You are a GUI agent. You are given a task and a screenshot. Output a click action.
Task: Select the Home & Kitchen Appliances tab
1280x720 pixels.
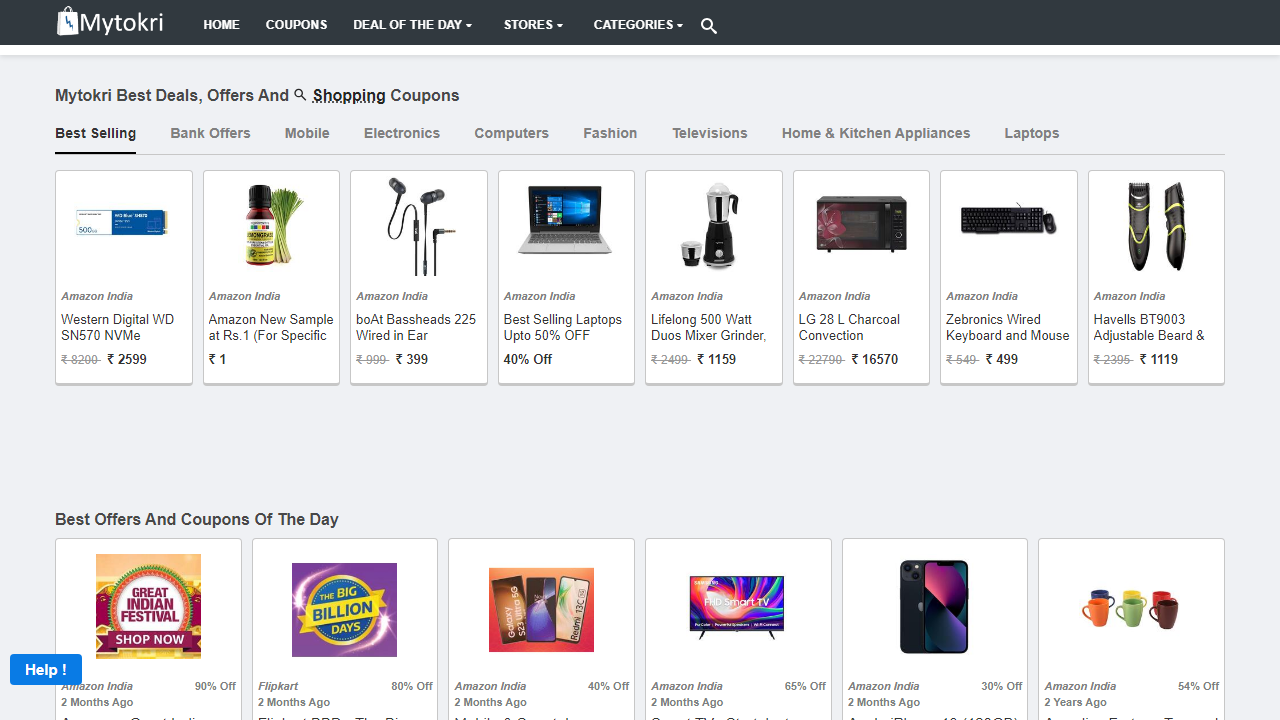pyautogui.click(x=875, y=133)
